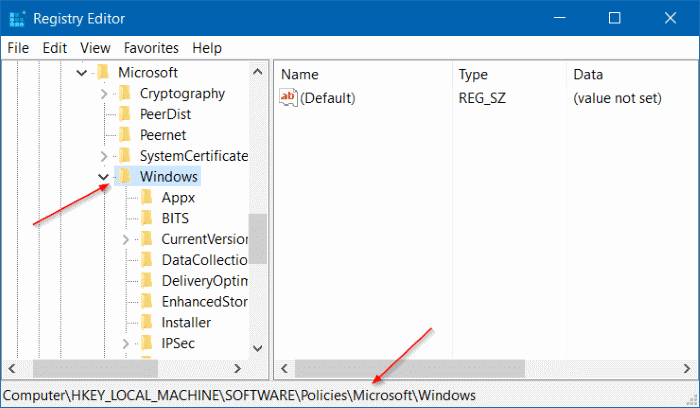
Task: Select the Microsoft tree key label
Action: pyautogui.click(x=148, y=72)
